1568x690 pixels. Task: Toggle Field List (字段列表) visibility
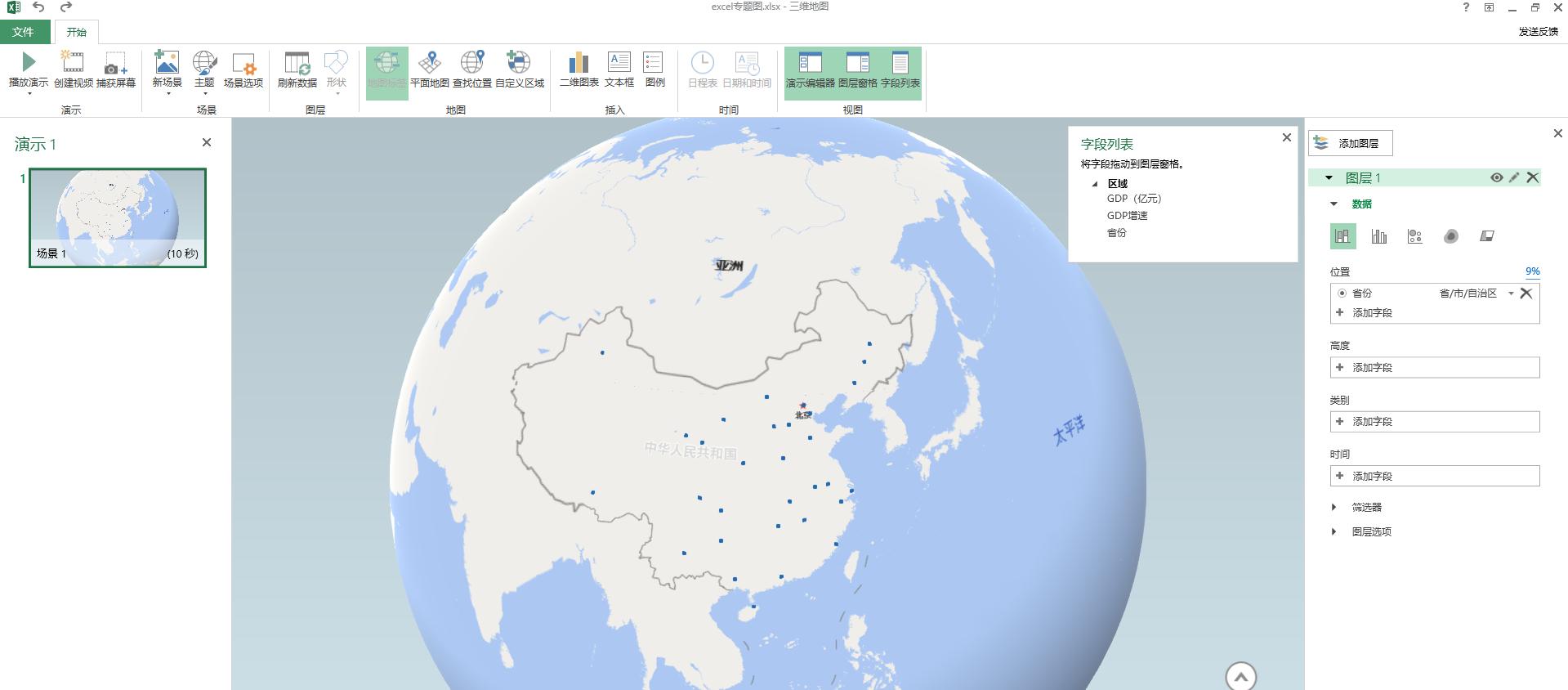(x=900, y=73)
